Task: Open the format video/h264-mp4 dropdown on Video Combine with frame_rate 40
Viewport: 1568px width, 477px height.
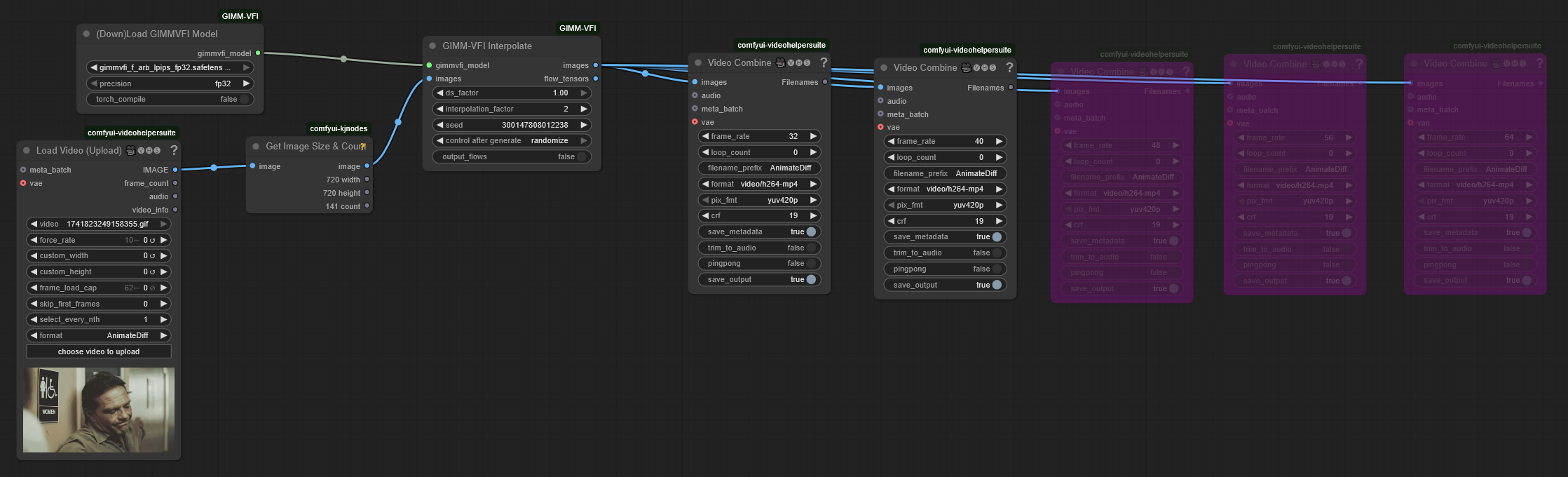Action: tap(945, 189)
